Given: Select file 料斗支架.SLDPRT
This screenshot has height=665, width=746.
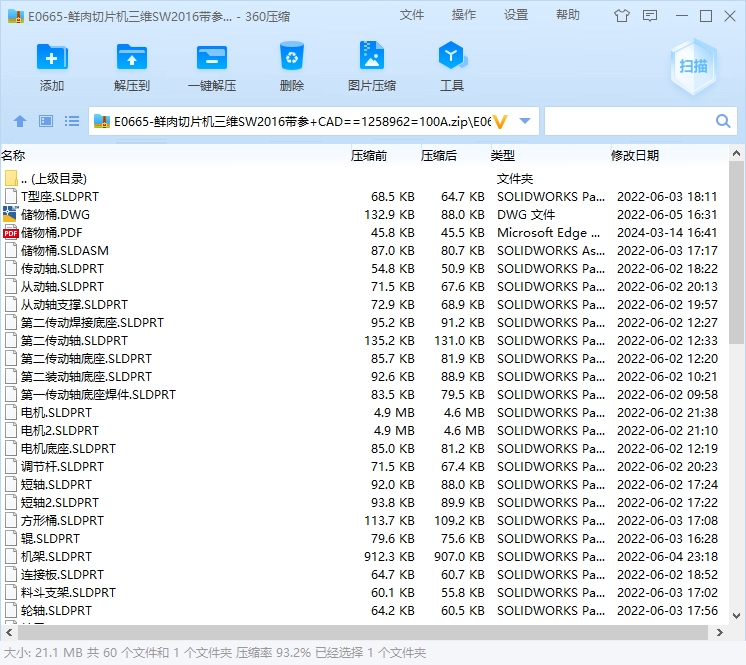Looking at the screenshot, I should pos(364,593).
